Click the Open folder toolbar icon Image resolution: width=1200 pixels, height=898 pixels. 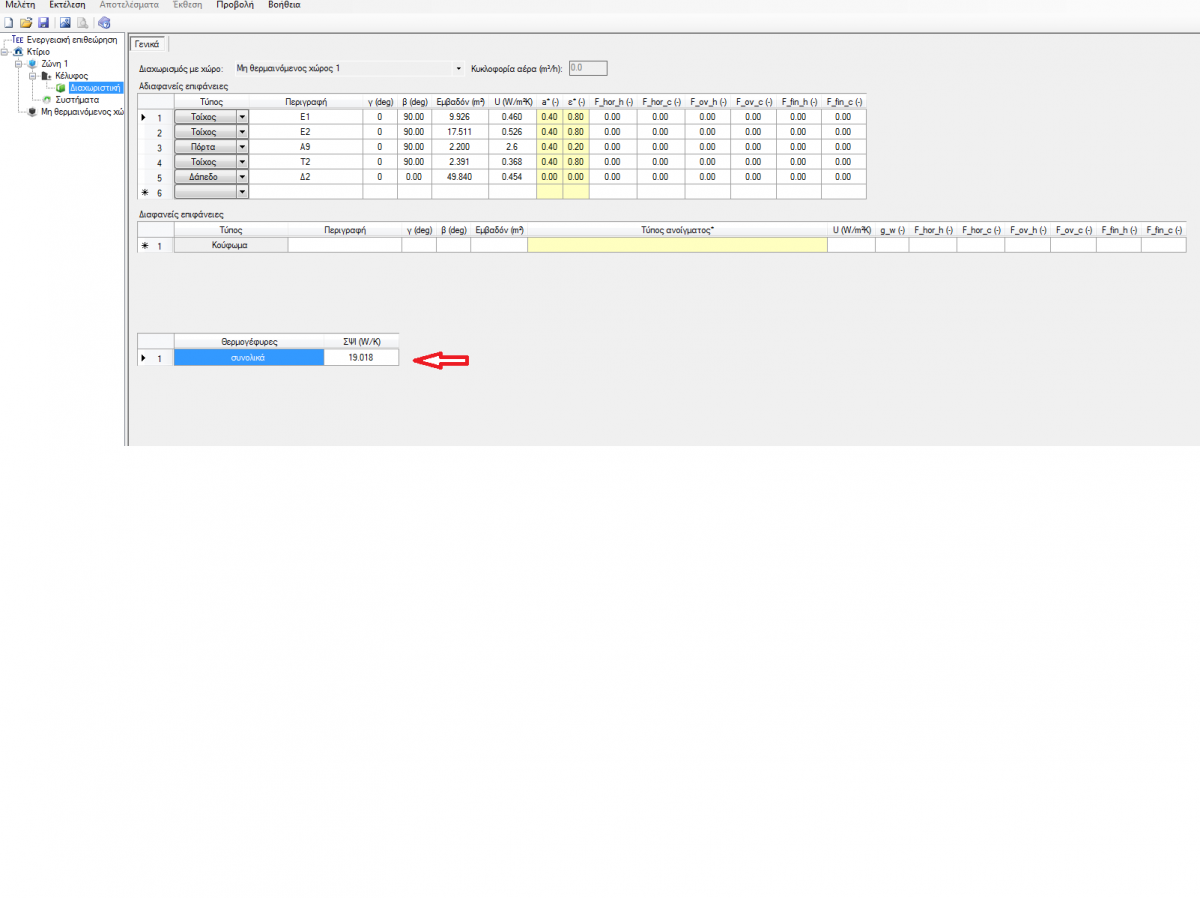(x=26, y=22)
